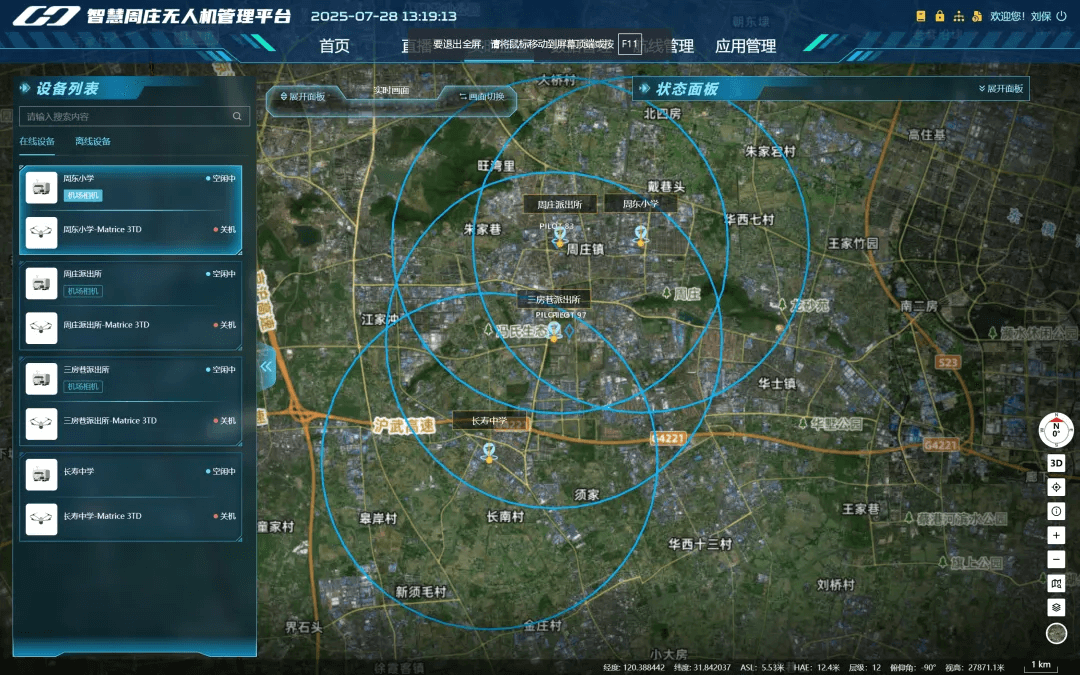
Task: Select the 三房巷派出所 dock device icon
Action: point(41,379)
